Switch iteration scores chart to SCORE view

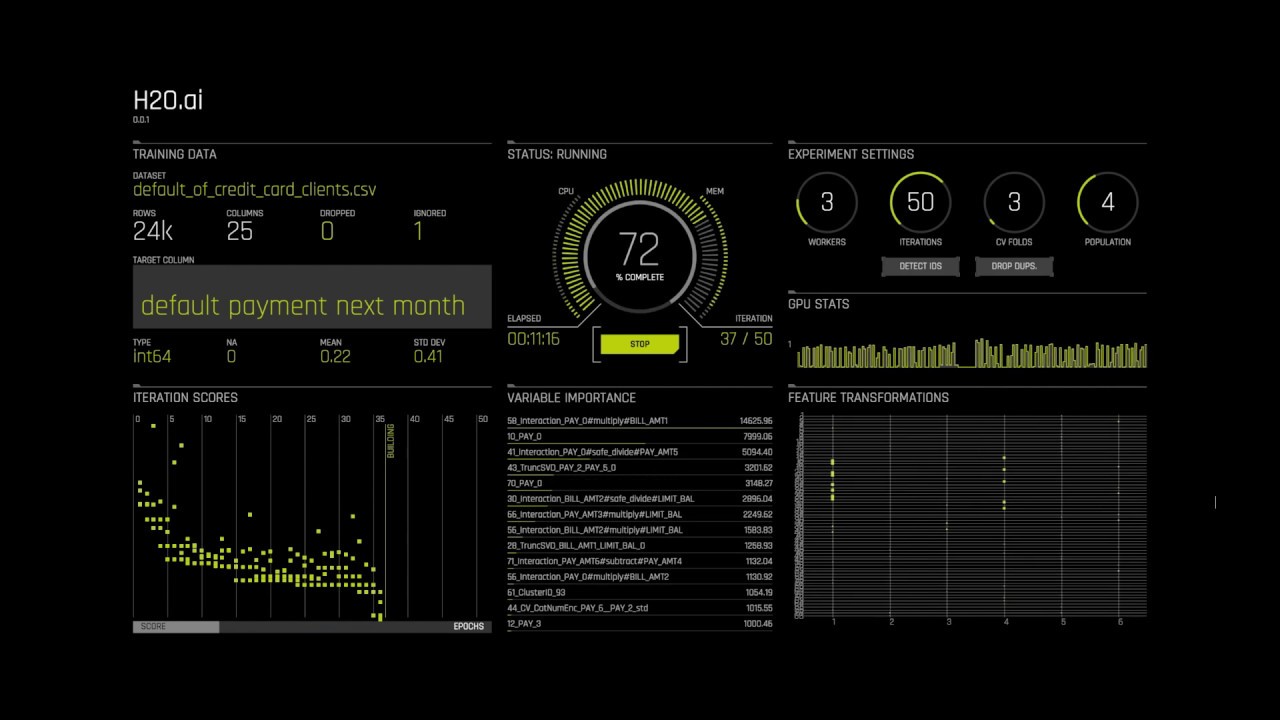[x=176, y=627]
